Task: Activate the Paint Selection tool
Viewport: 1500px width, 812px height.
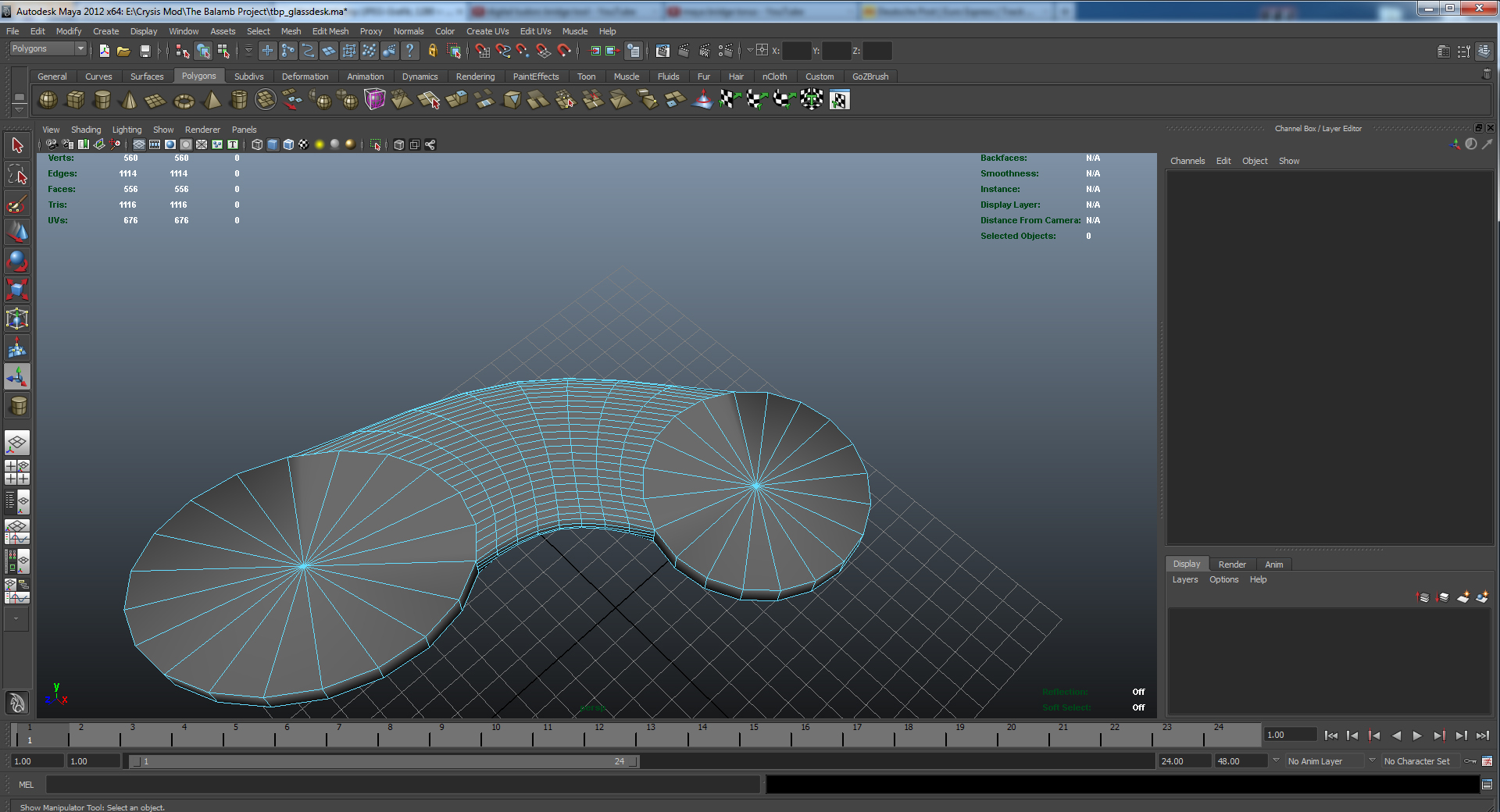Action: (x=17, y=204)
